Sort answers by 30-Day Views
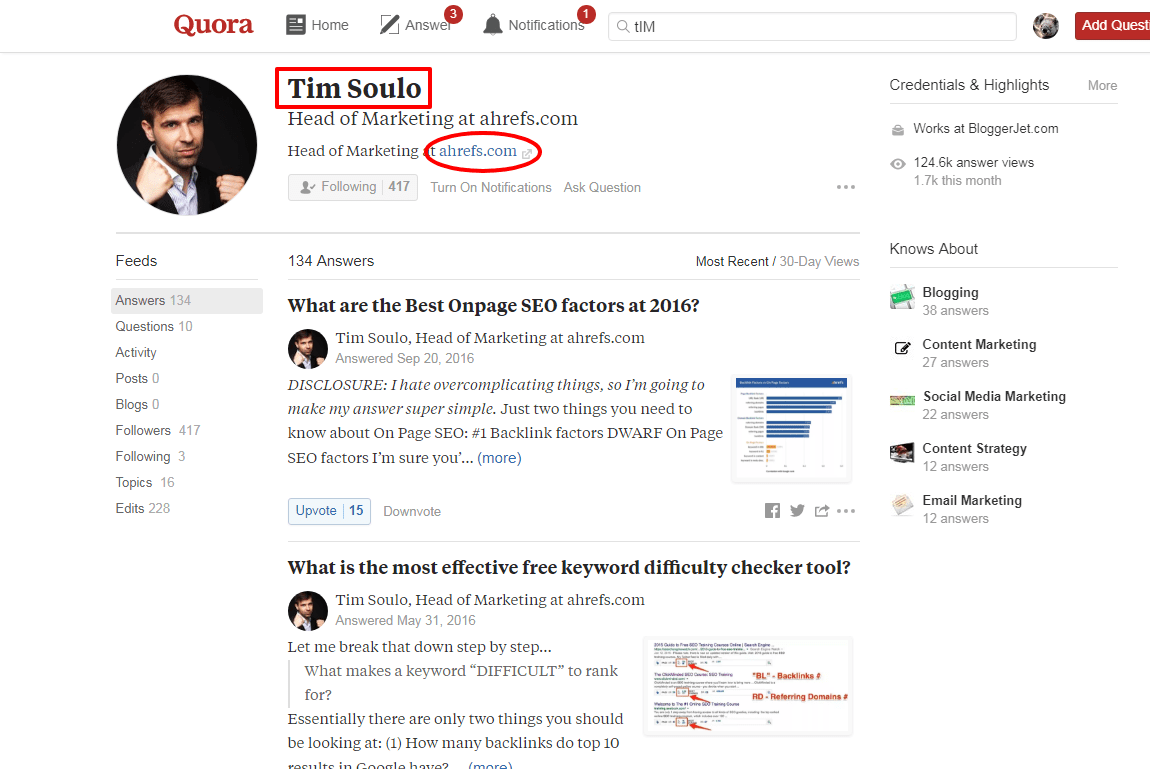This screenshot has height=769, width=1150. (819, 262)
